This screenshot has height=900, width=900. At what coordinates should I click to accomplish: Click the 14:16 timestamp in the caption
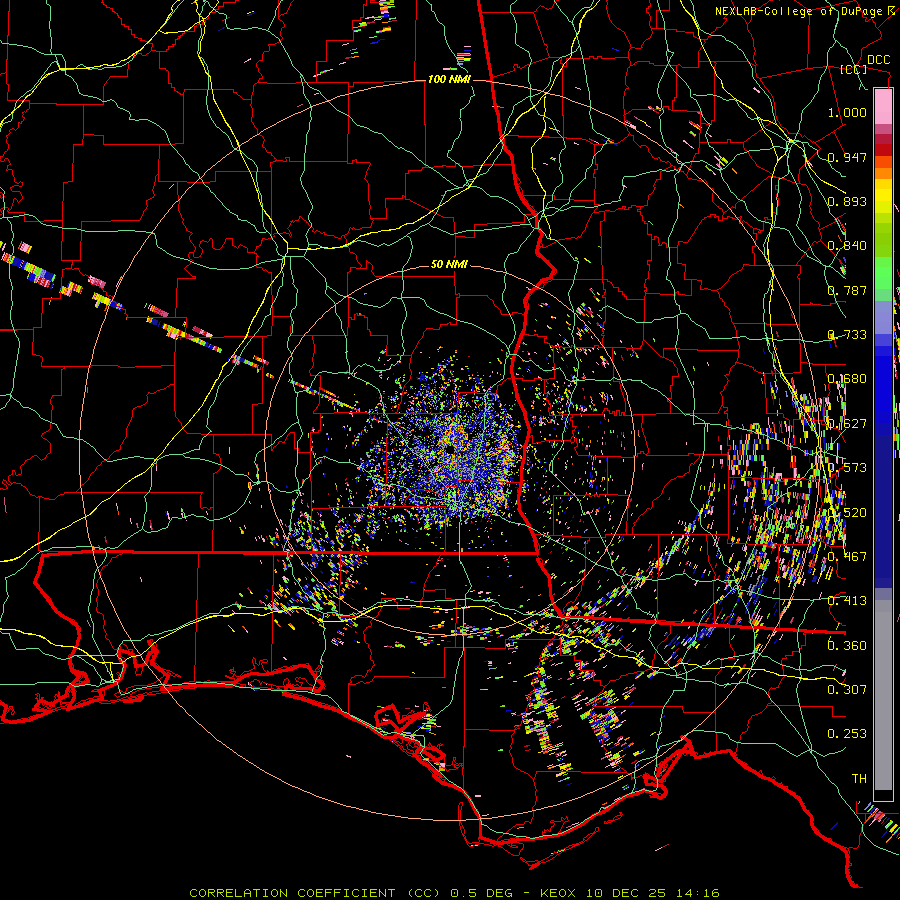point(697,893)
